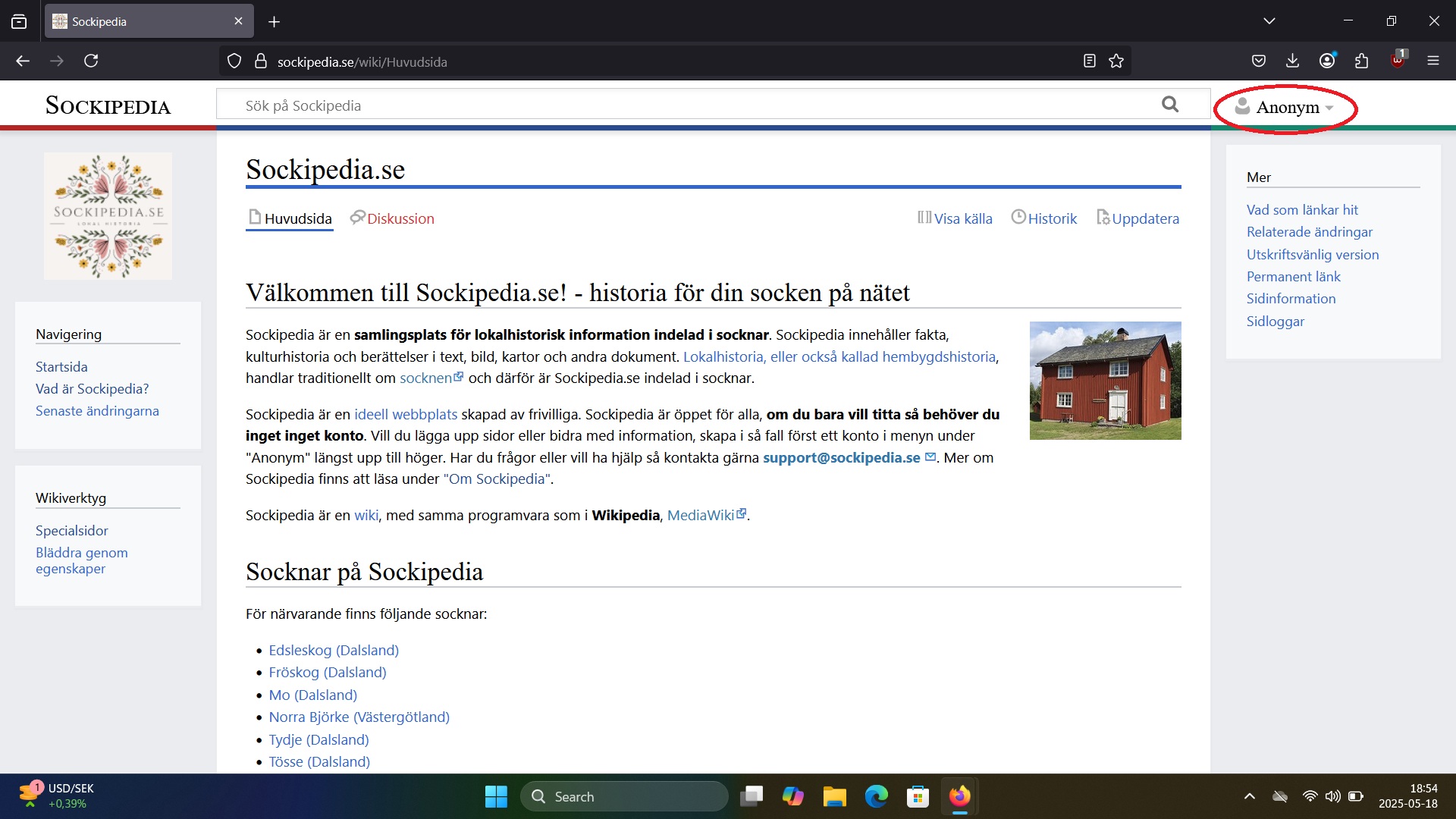
Task: Expand the Anonym user dropdown
Action: [1287, 108]
